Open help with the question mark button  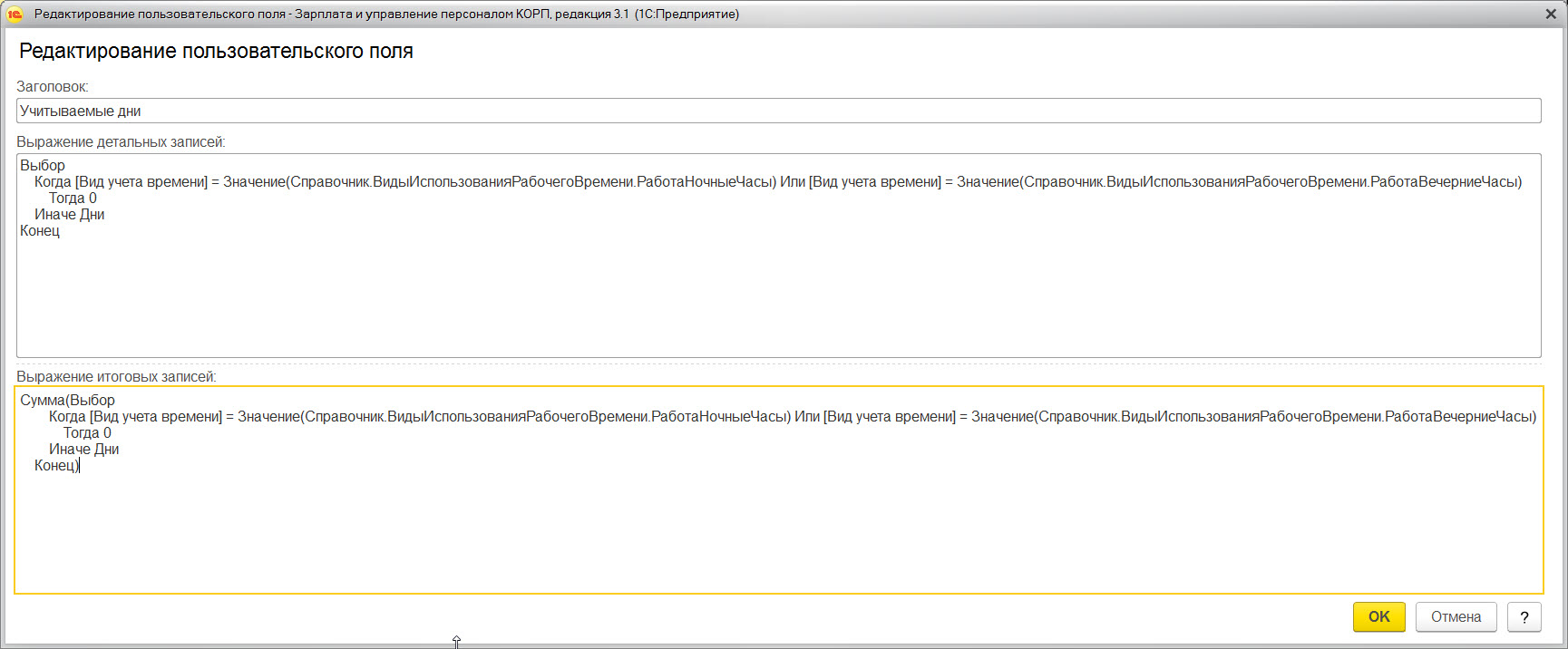coord(1524,617)
